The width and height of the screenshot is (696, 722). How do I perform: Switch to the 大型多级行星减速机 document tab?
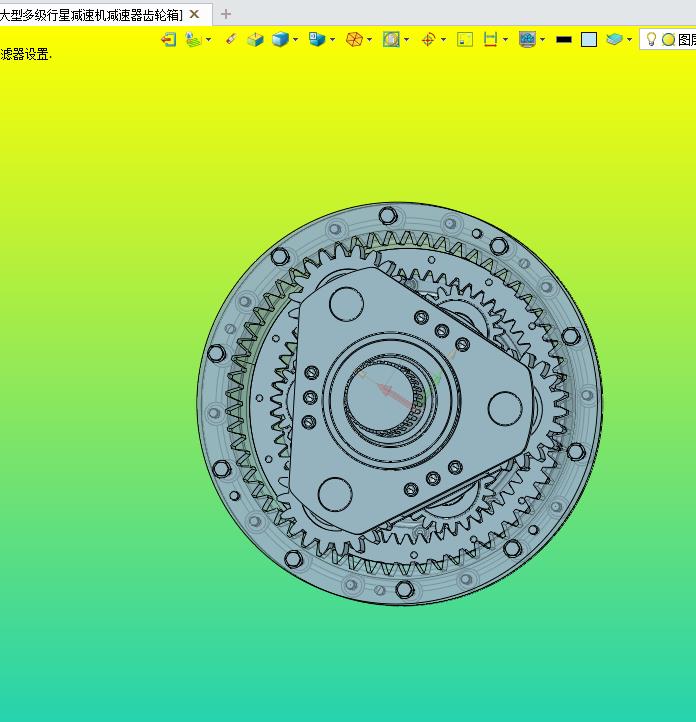click(x=91, y=15)
